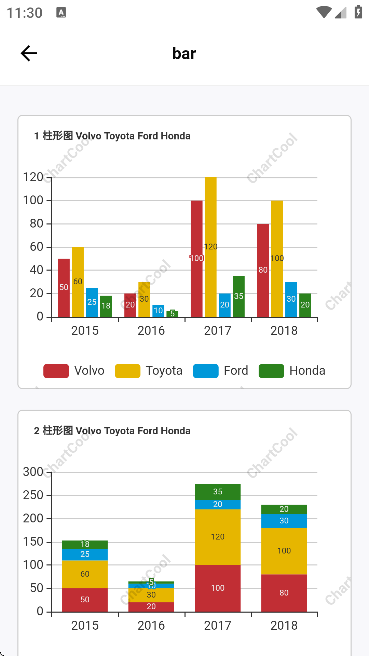
Task: Select the 2017 green Honda segment in stacked chart
Action: tap(218, 492)
